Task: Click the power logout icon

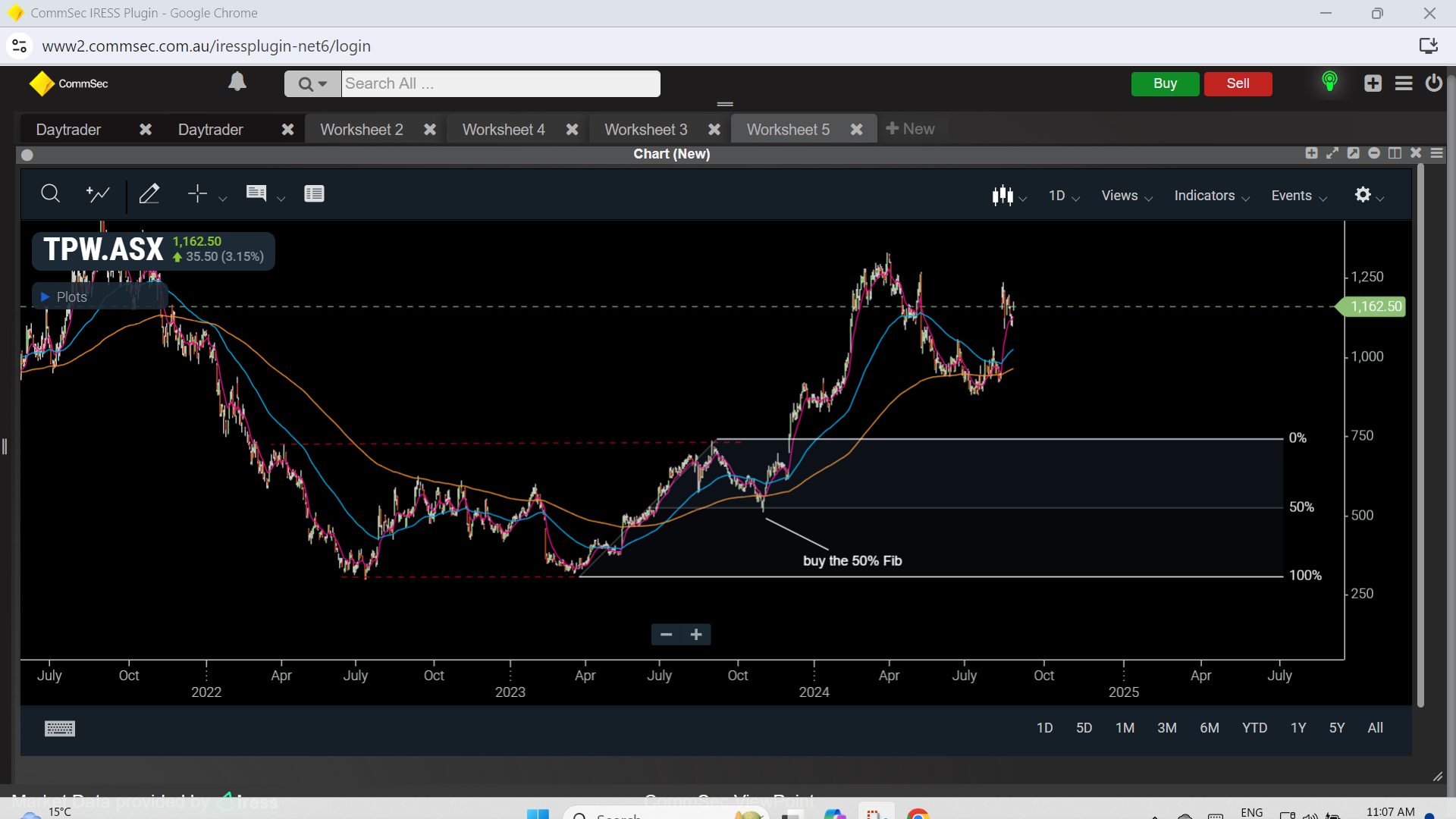Action: [x=1433, y=83]
